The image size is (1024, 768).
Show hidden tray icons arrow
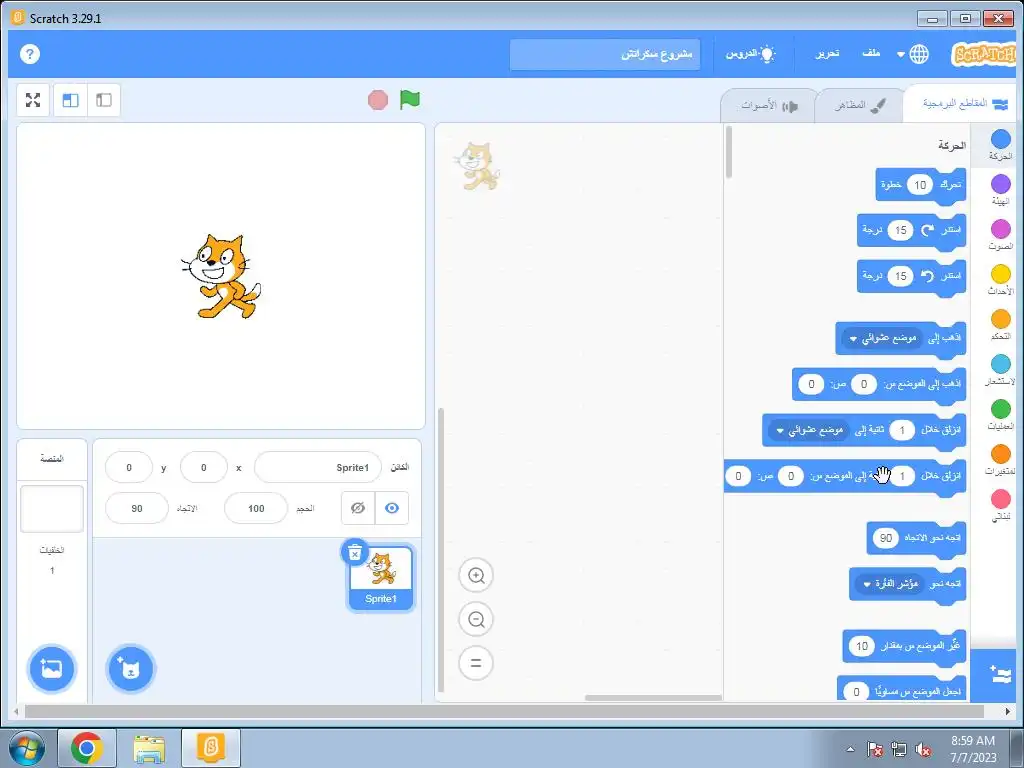(x=850, y=750)
